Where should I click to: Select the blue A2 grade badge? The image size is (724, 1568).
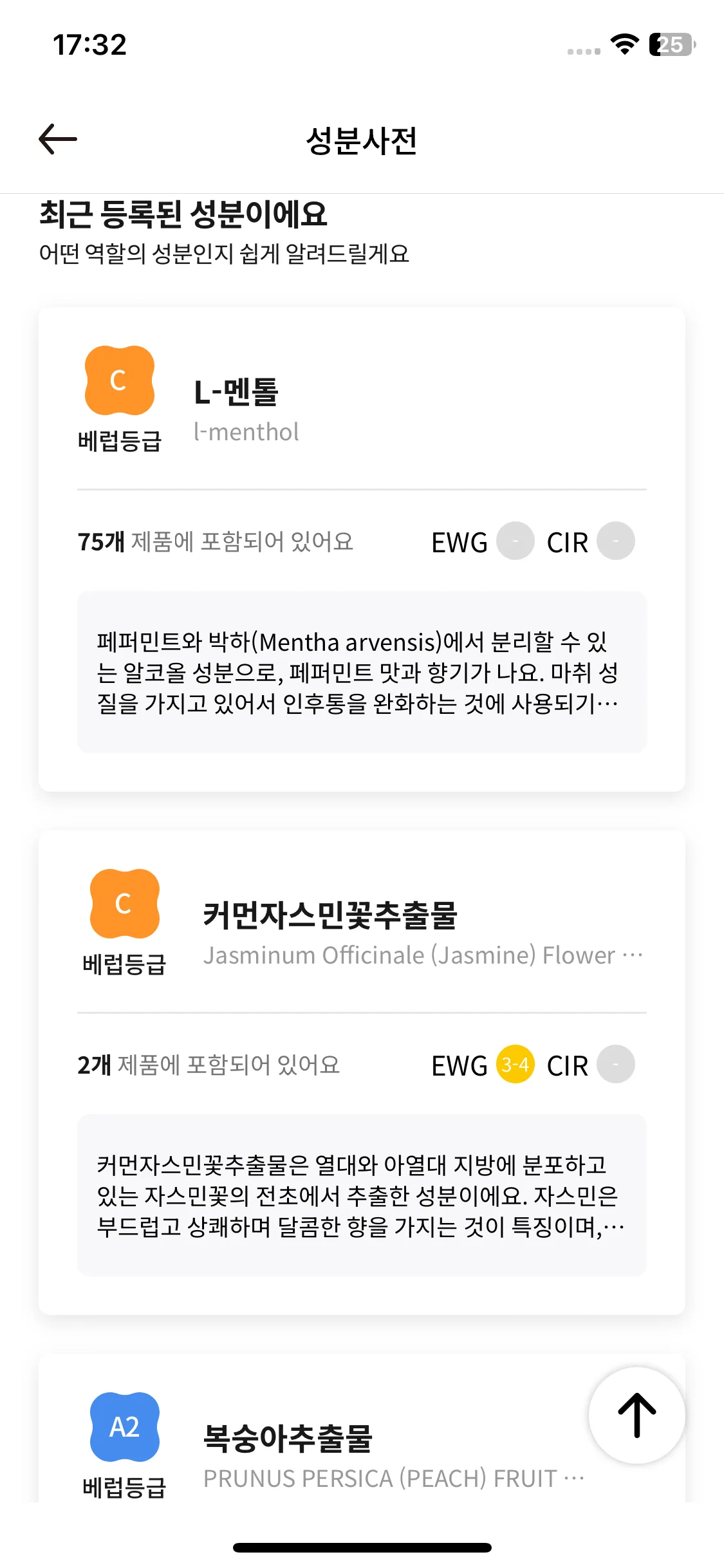(x=125, y=1427)
